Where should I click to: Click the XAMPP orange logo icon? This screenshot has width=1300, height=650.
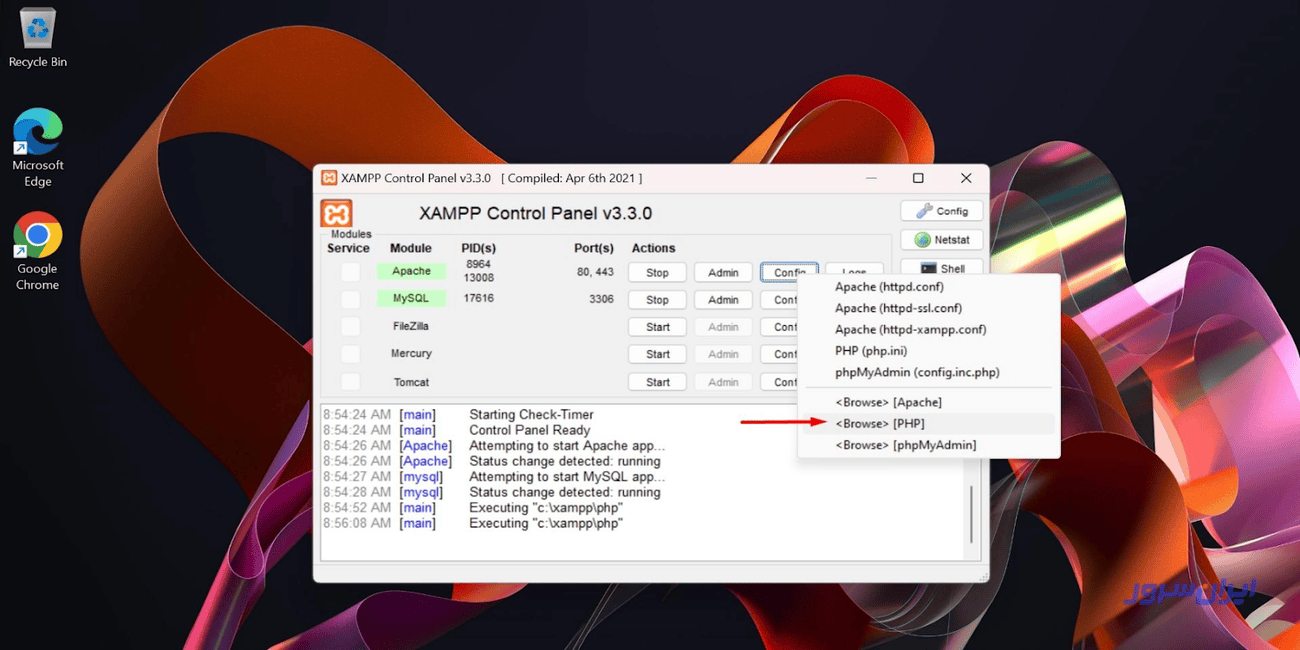pyautogui.click(x=338, y=213)
